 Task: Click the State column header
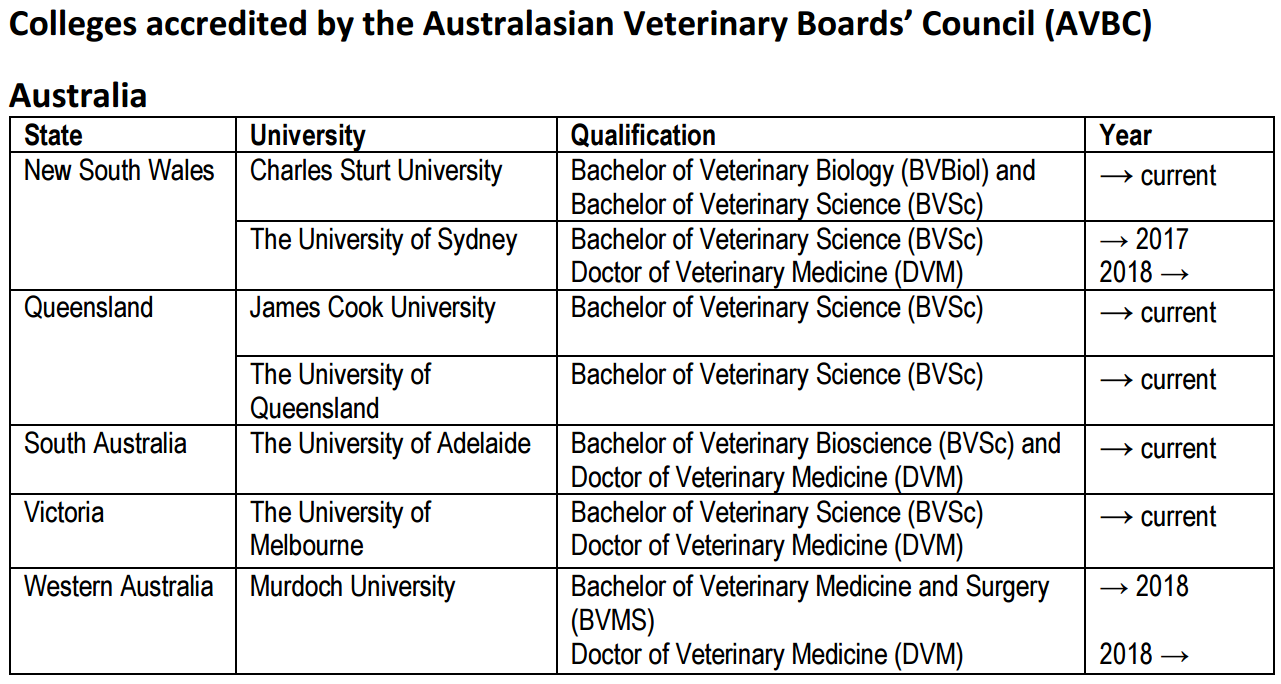point(54,135)
